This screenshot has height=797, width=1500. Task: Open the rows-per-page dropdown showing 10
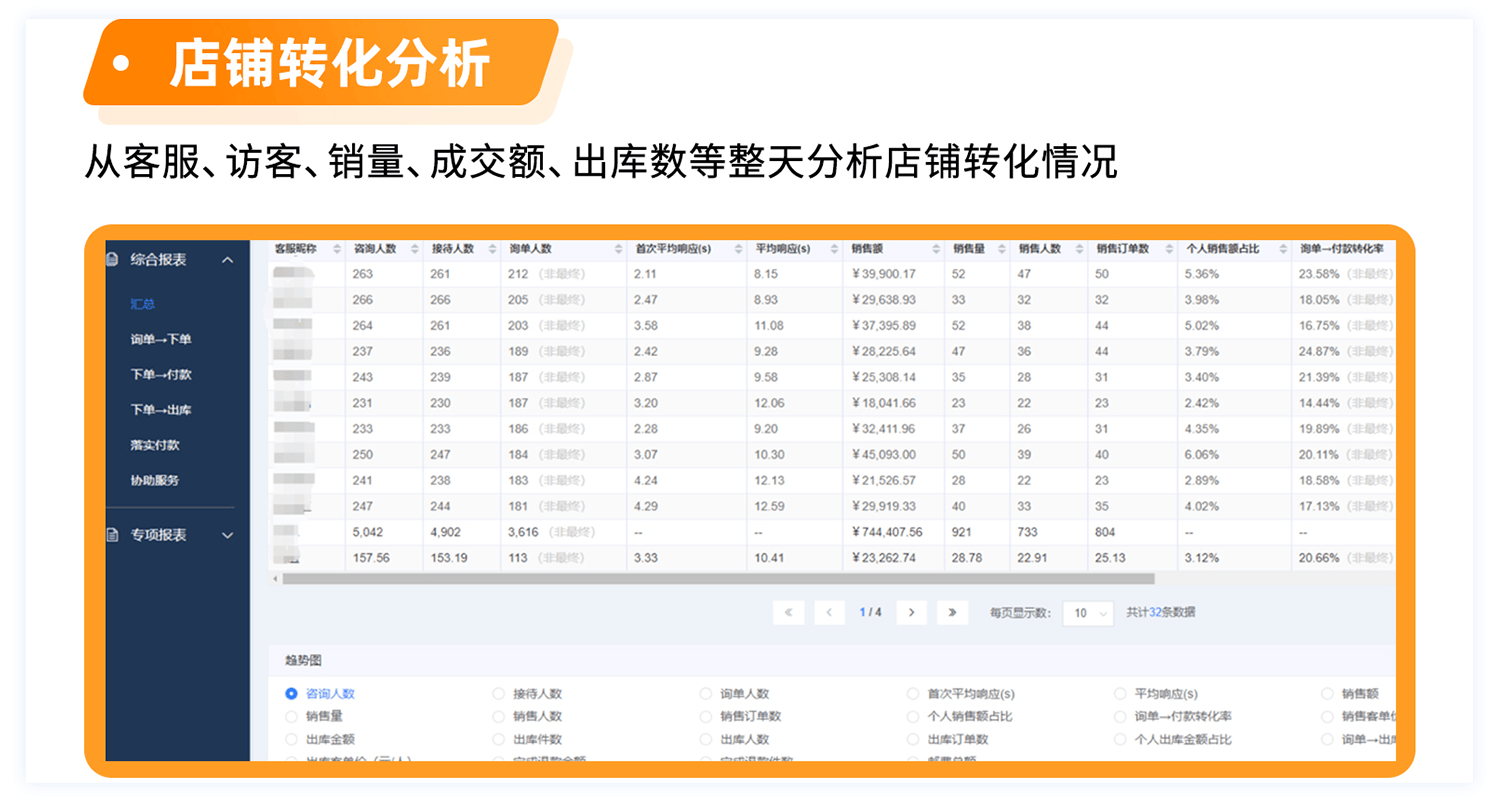[x=1088, y=613]
